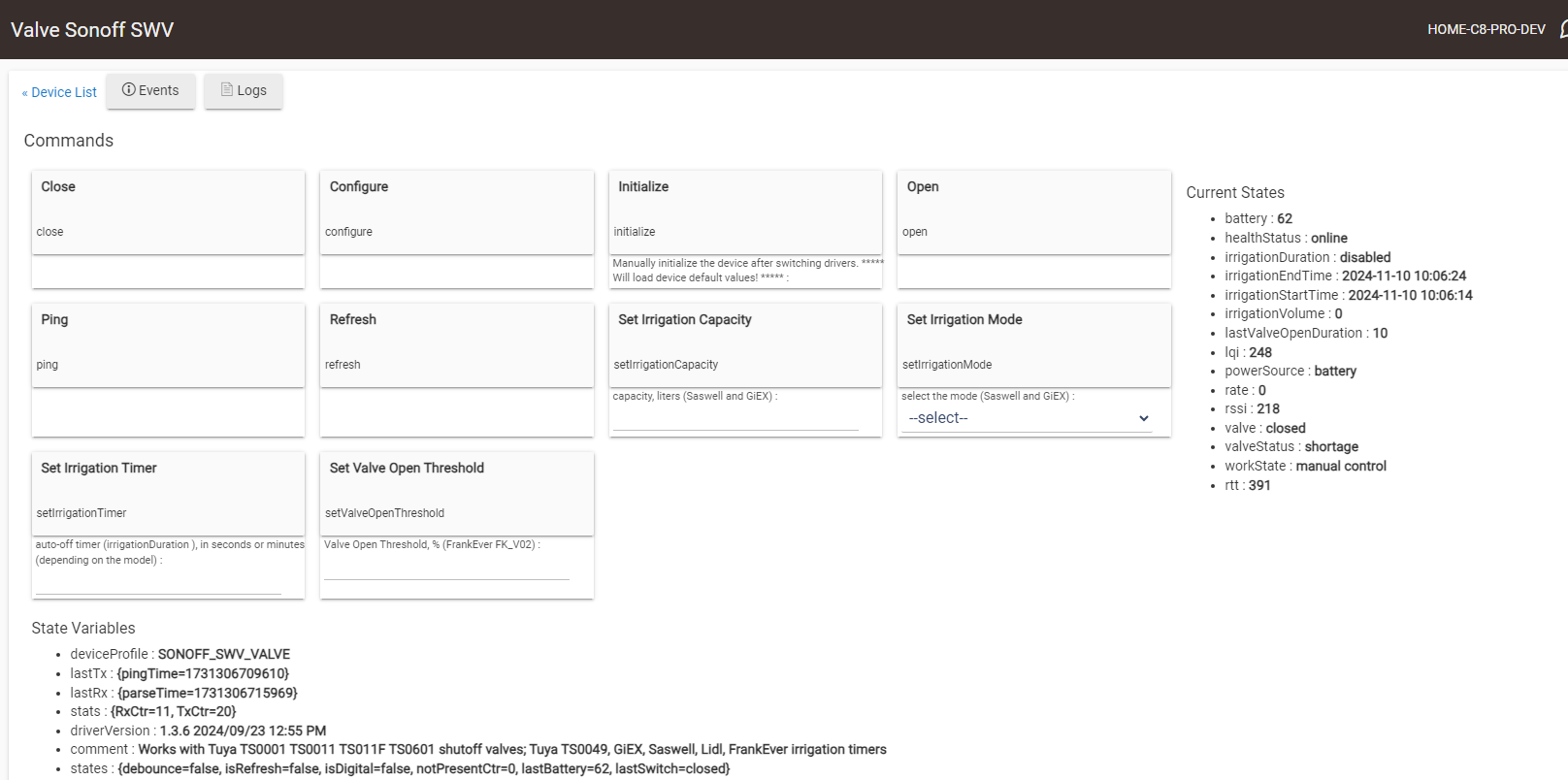
Task: Open the Events page
Action: point(150,90)
